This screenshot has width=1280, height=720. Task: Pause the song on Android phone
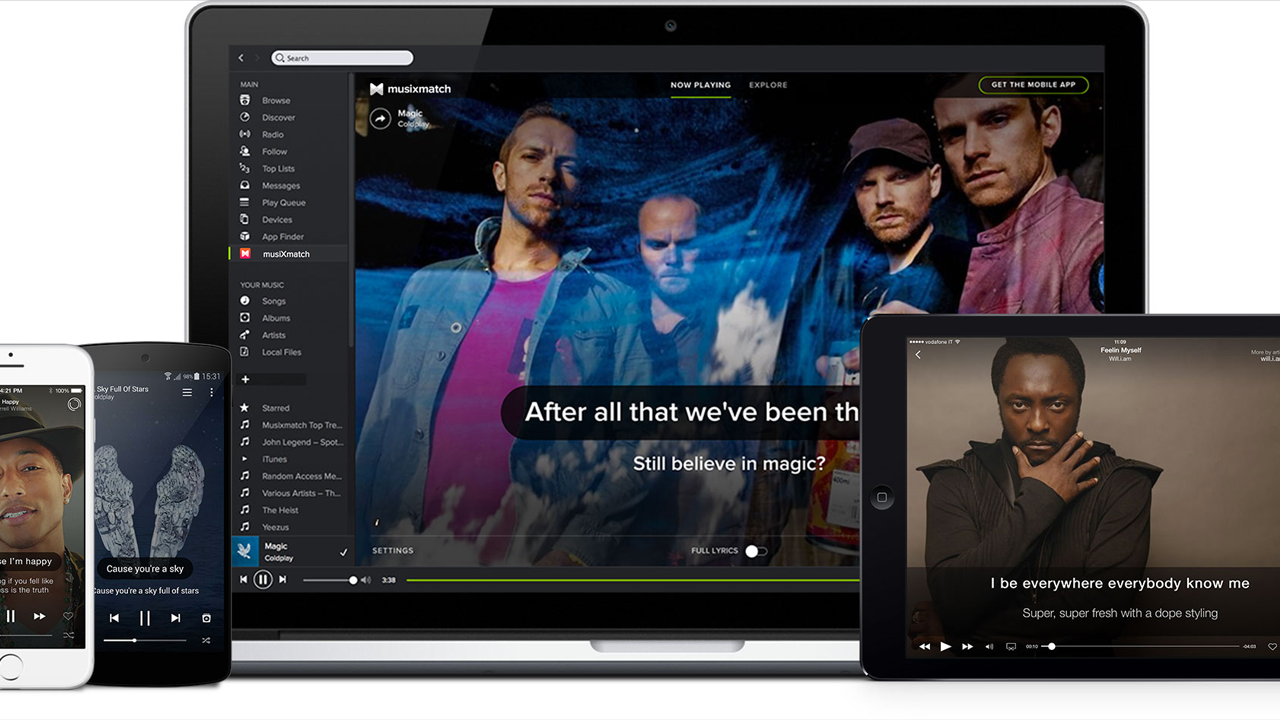(144, 618)
